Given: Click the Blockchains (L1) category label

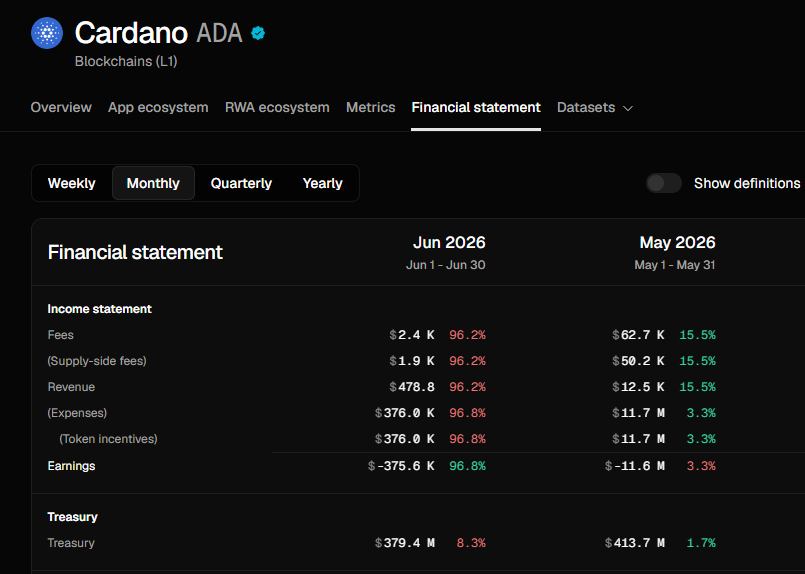Looking at the screenshot, I should point(126,61).
